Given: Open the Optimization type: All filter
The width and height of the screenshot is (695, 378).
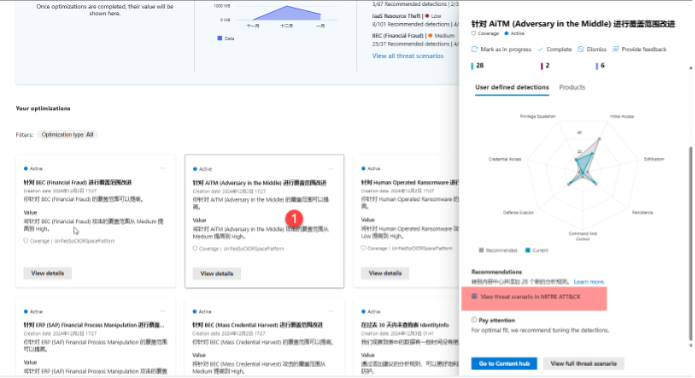Looking at the screenshot, I should [67, 135].
